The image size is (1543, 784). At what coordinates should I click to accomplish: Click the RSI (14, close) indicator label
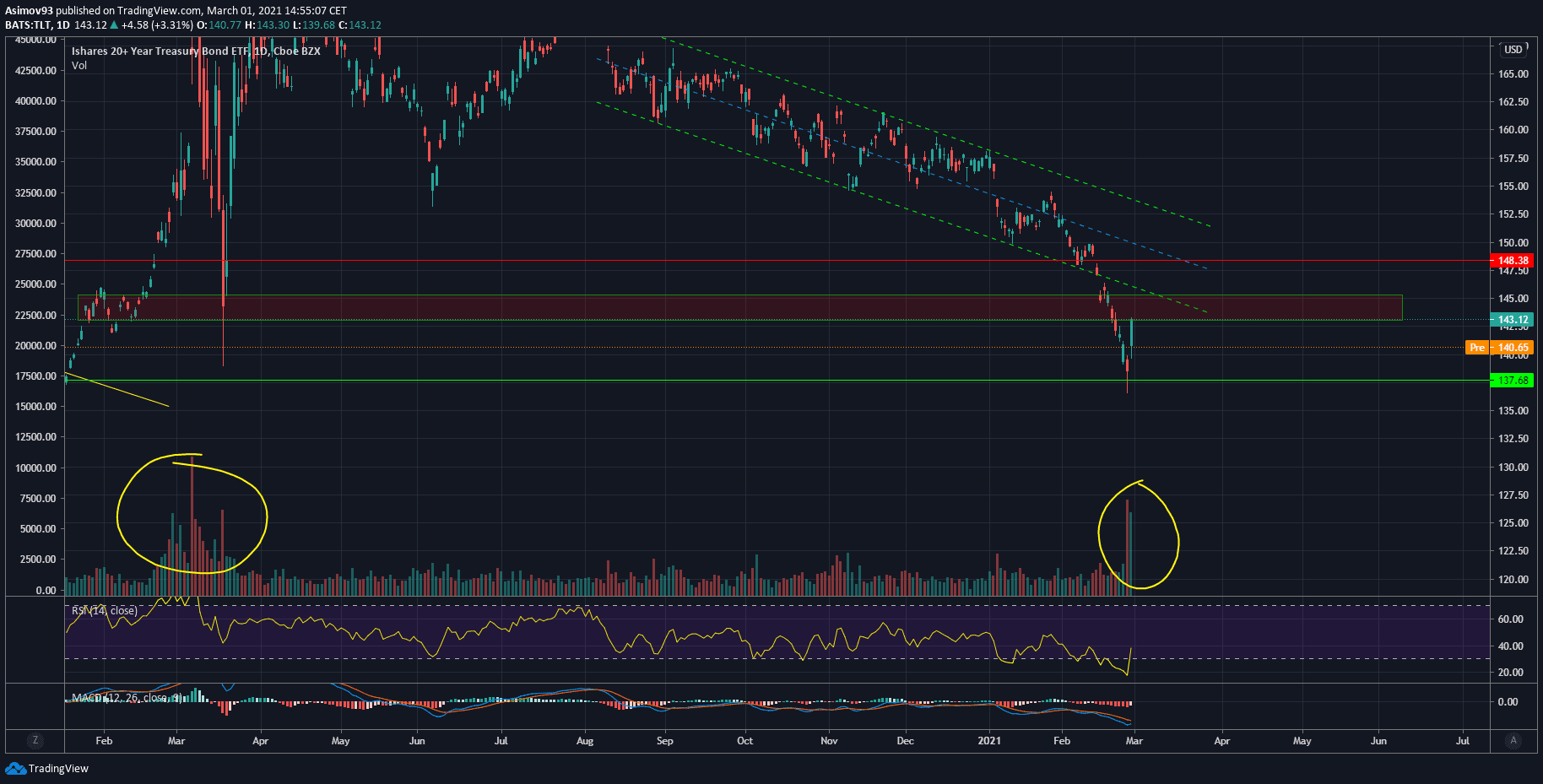[x=104, y=610]
